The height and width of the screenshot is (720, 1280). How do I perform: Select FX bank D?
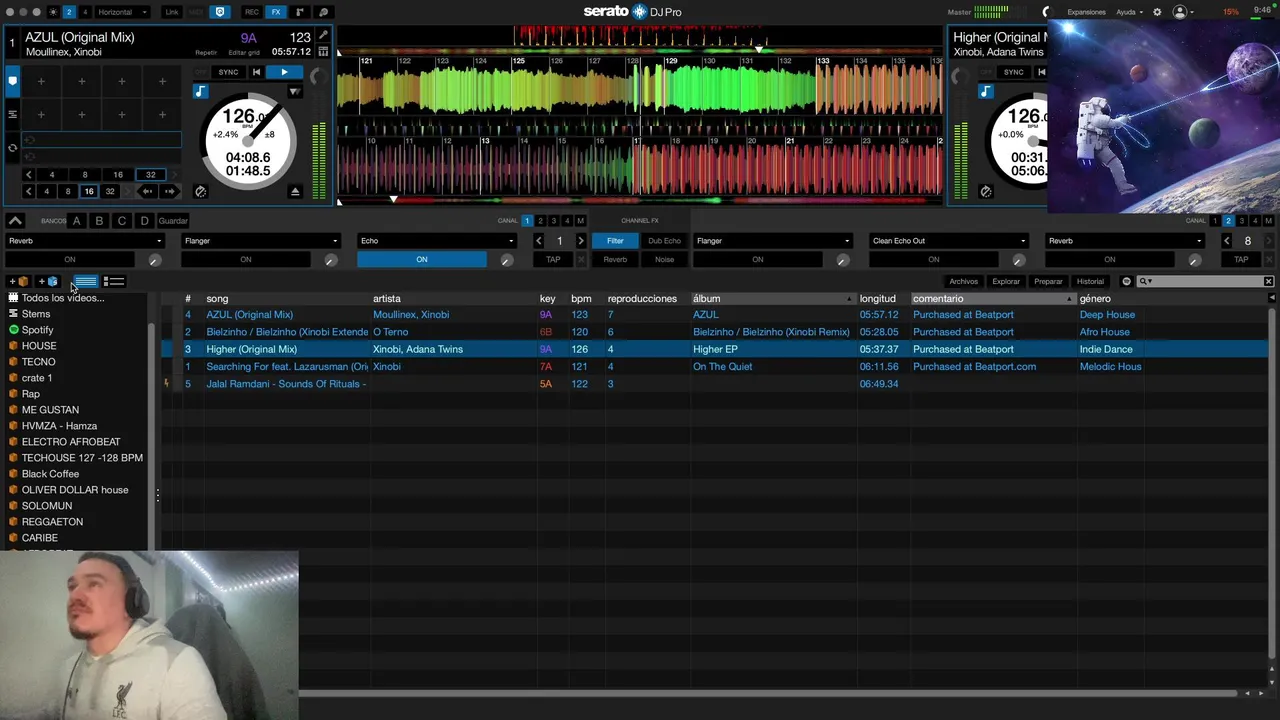(x=145, y=221)
